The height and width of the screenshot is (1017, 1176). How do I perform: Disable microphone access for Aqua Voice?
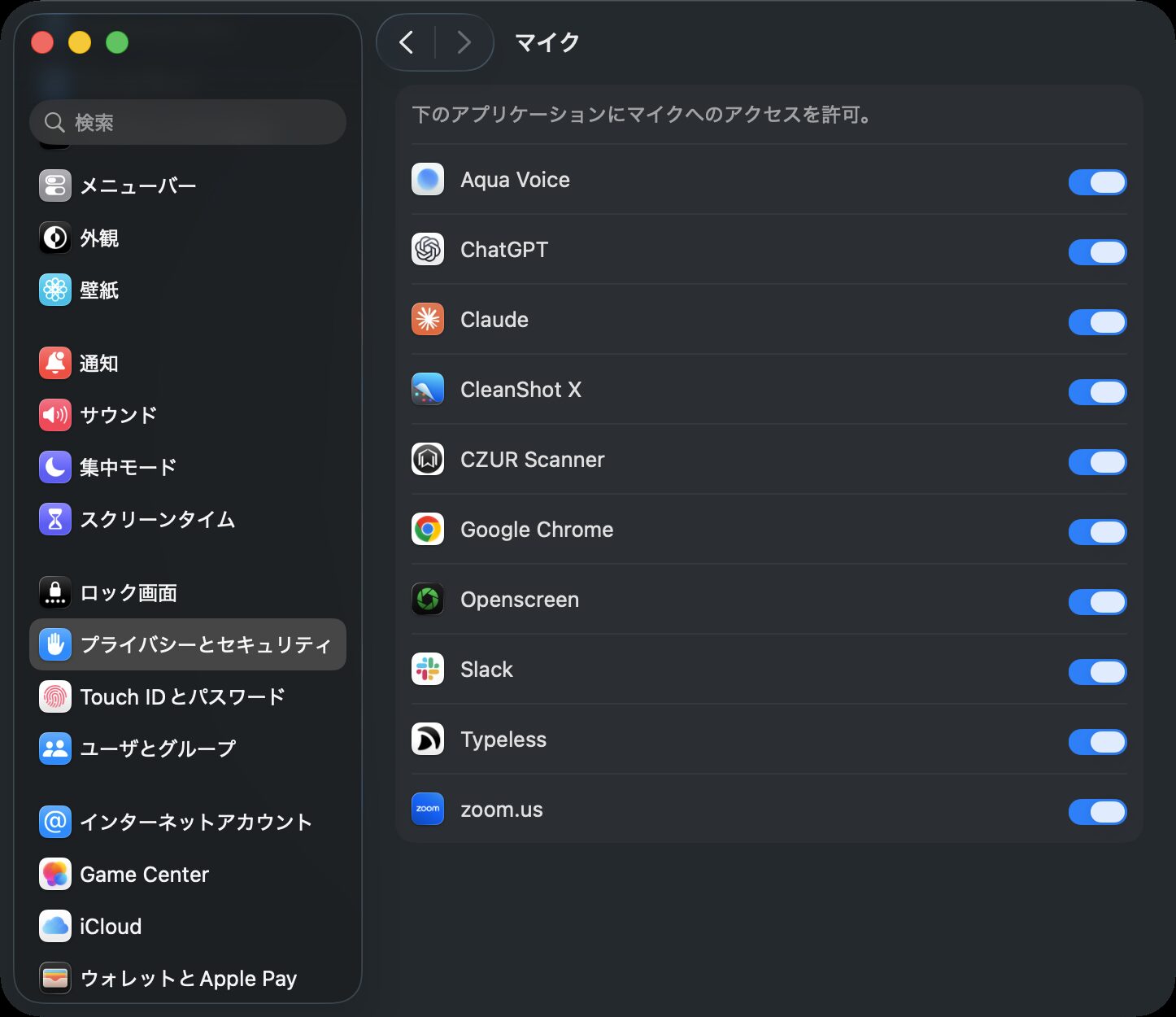point(1097,182)
